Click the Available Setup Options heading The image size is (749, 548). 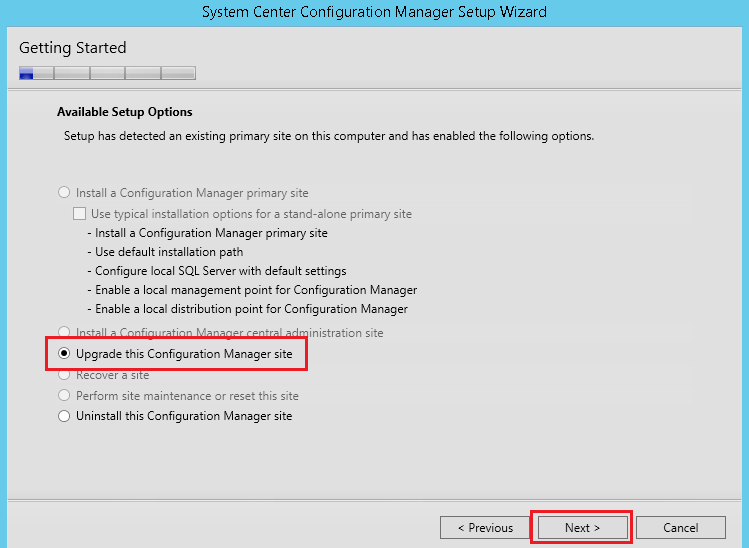(125, 112)
